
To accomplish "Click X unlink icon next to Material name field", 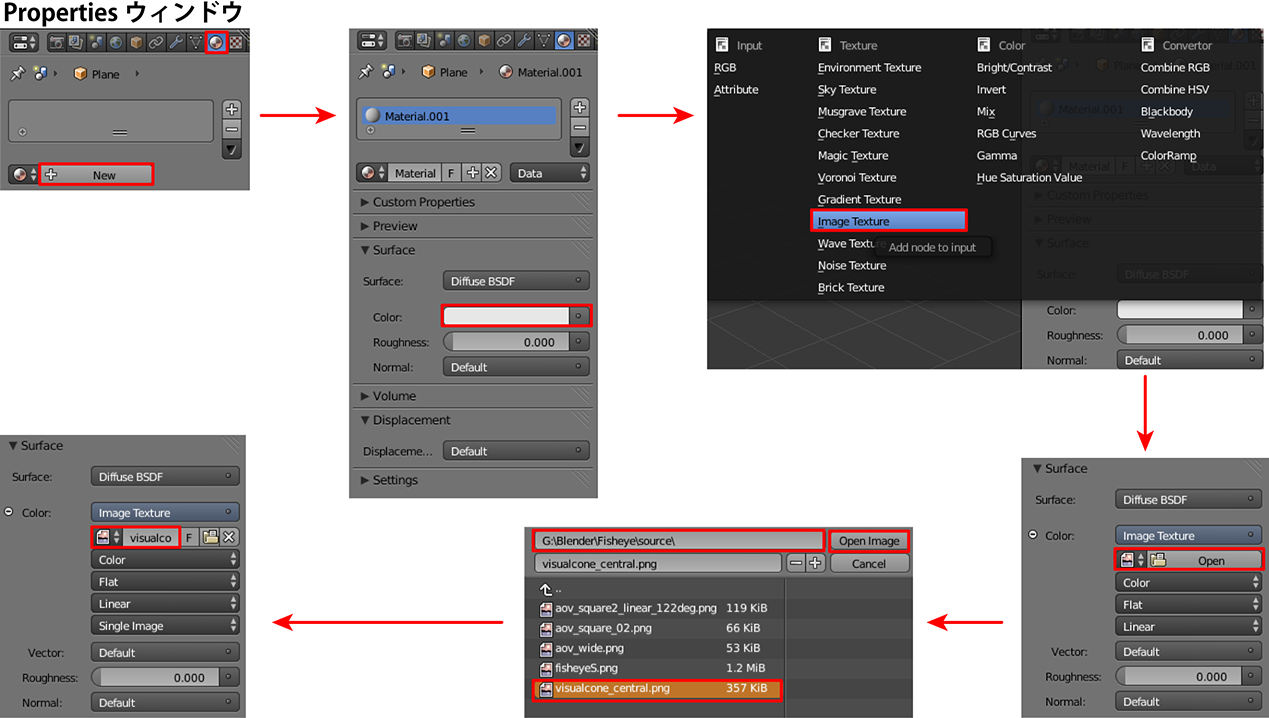I will (x=491, y=173).
